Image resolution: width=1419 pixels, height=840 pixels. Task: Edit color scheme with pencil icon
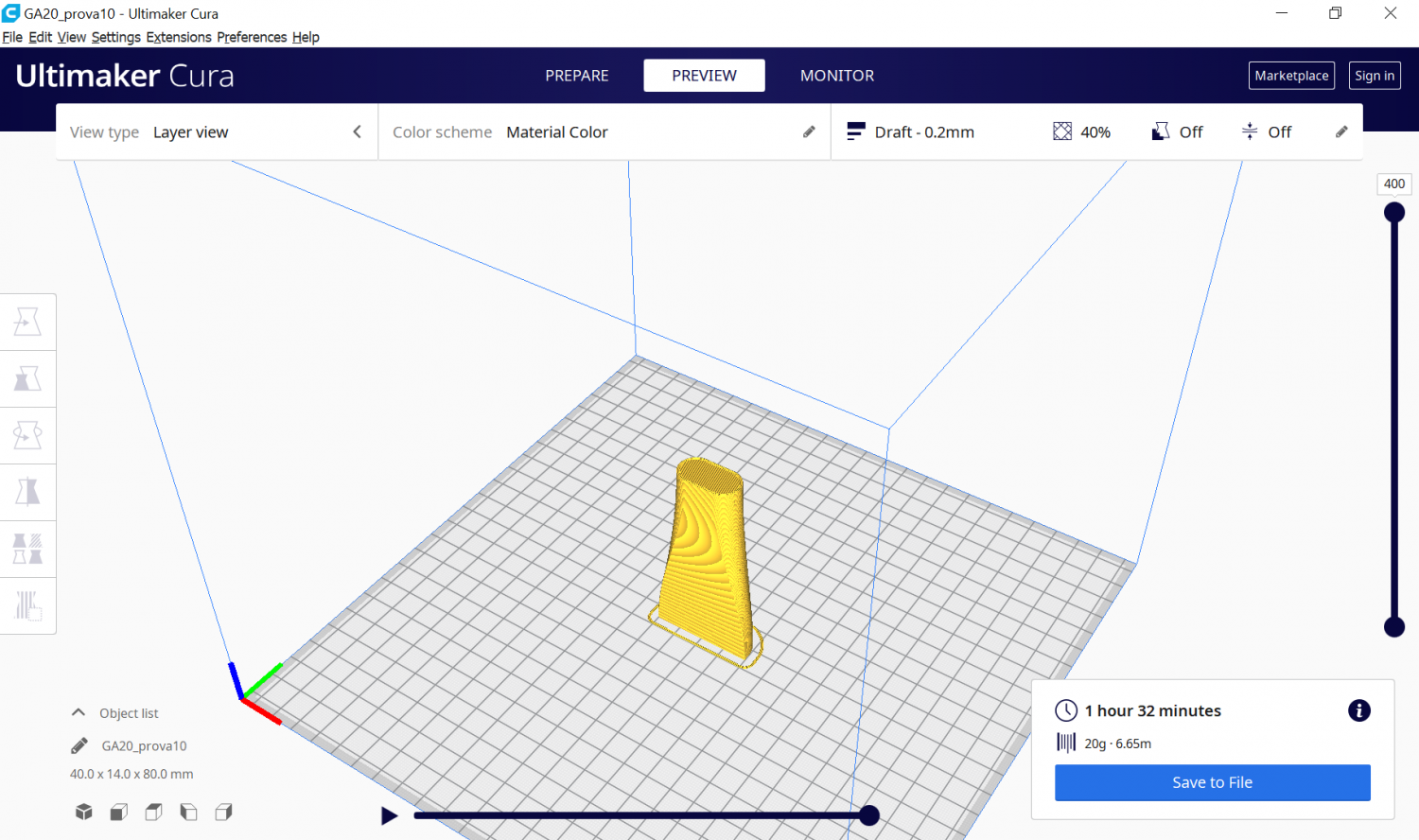[809, 131]
